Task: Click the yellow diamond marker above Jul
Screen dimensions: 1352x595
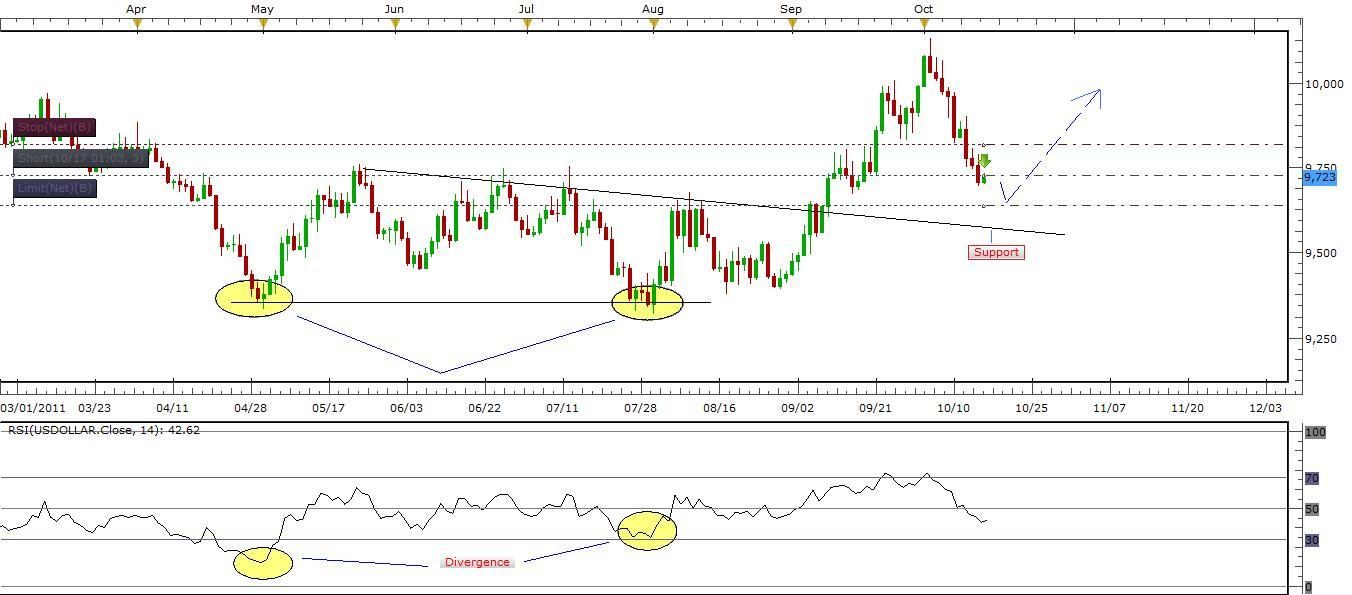Action: pos(525,20)
